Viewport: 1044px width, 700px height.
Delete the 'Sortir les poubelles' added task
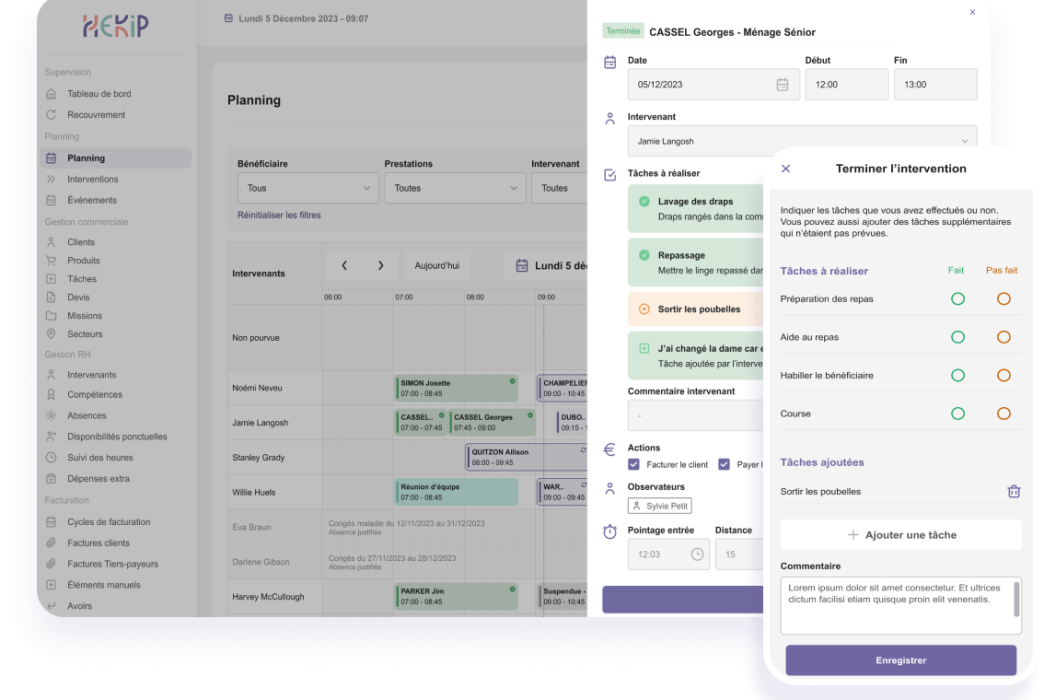pos(1013,491)
